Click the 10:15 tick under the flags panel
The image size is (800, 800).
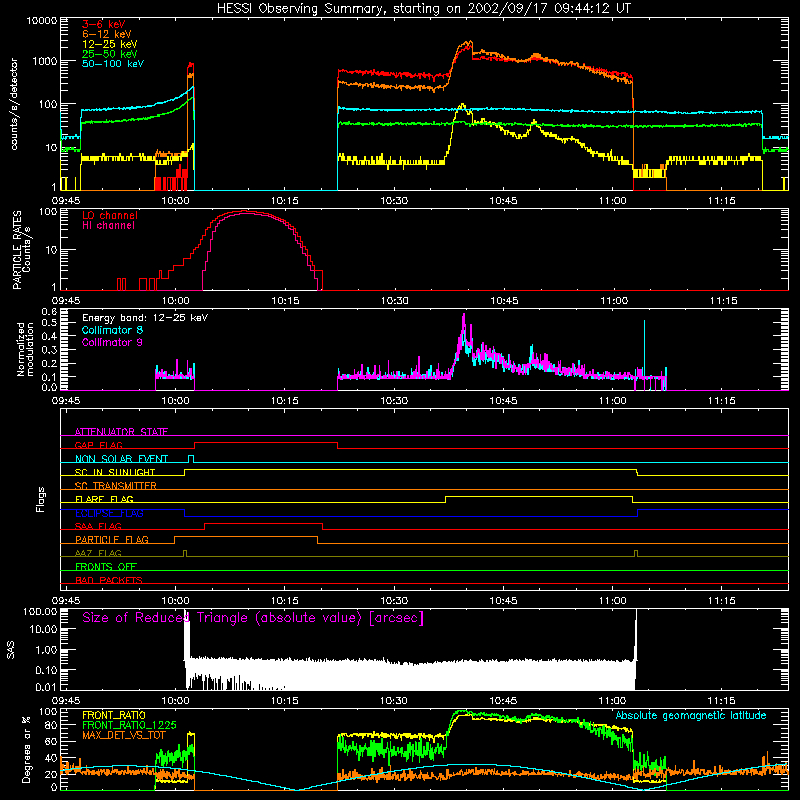click(x=285, y=601)
